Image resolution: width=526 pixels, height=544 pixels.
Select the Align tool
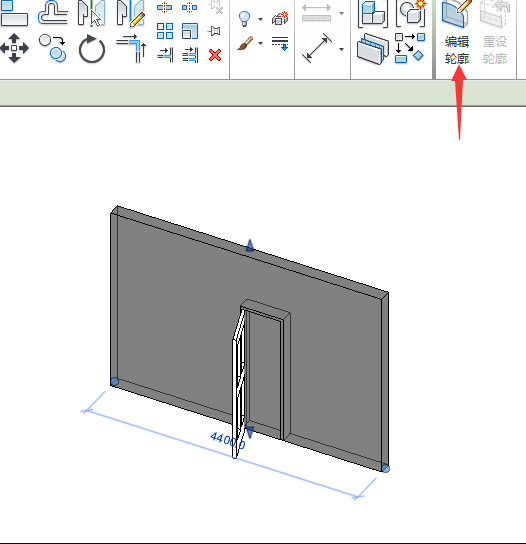(14, 13)
